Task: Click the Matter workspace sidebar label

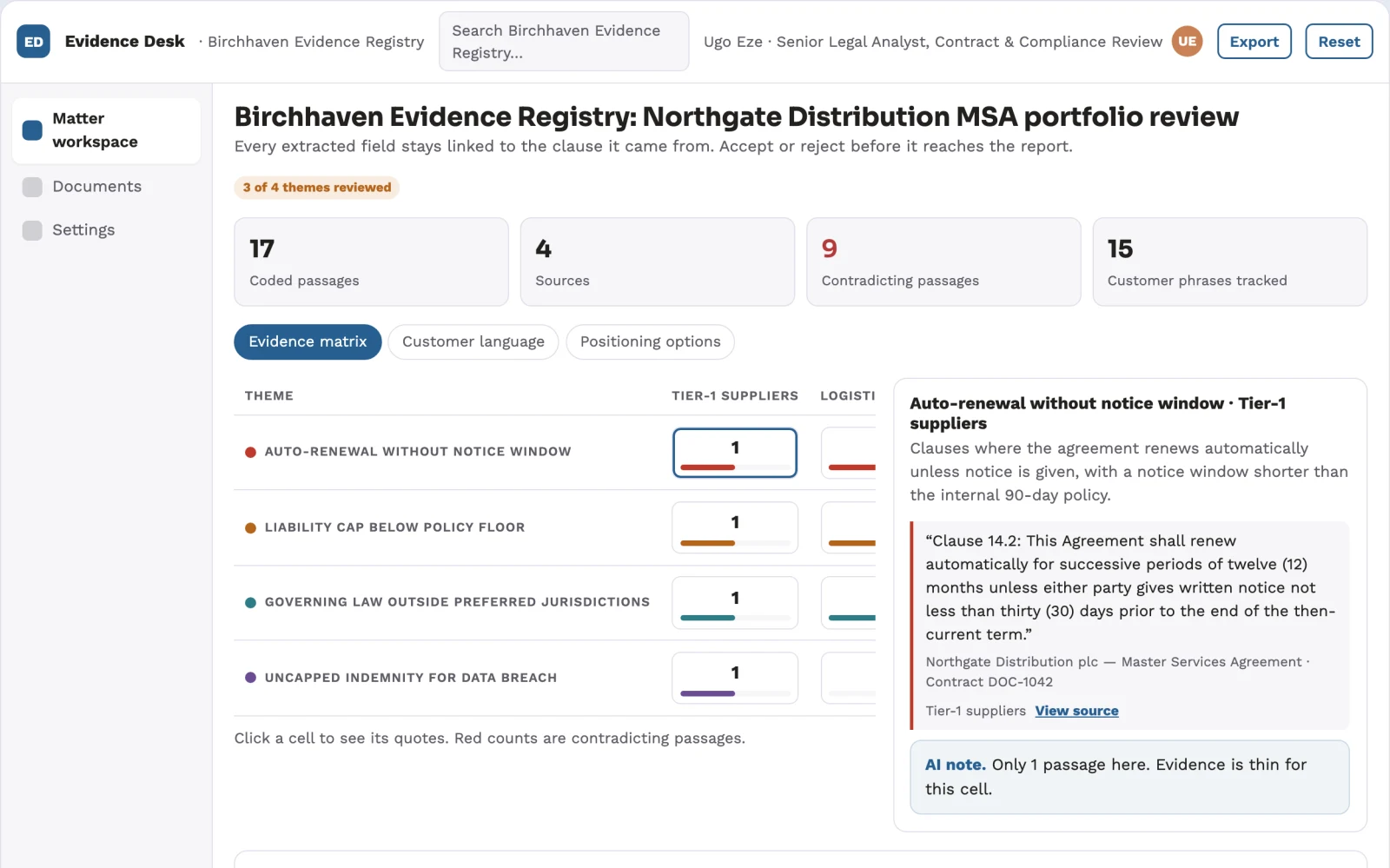Action: point(96,130)
